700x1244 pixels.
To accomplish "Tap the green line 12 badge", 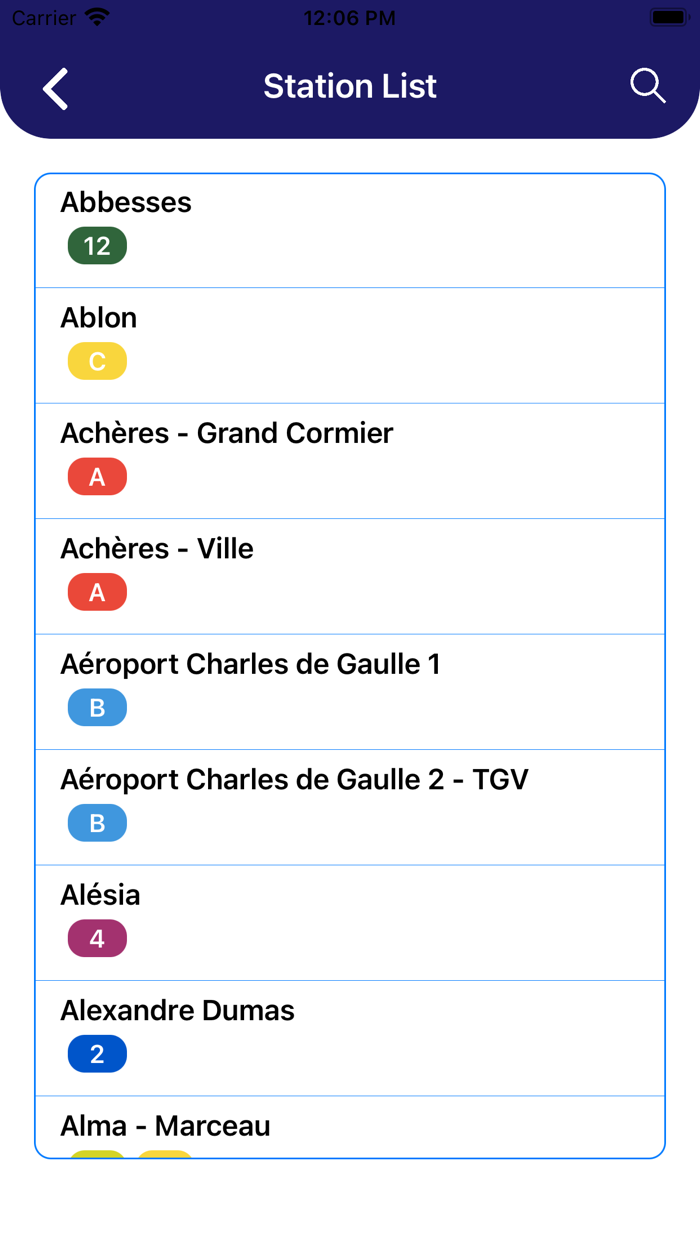I will (x=97, y=246).
